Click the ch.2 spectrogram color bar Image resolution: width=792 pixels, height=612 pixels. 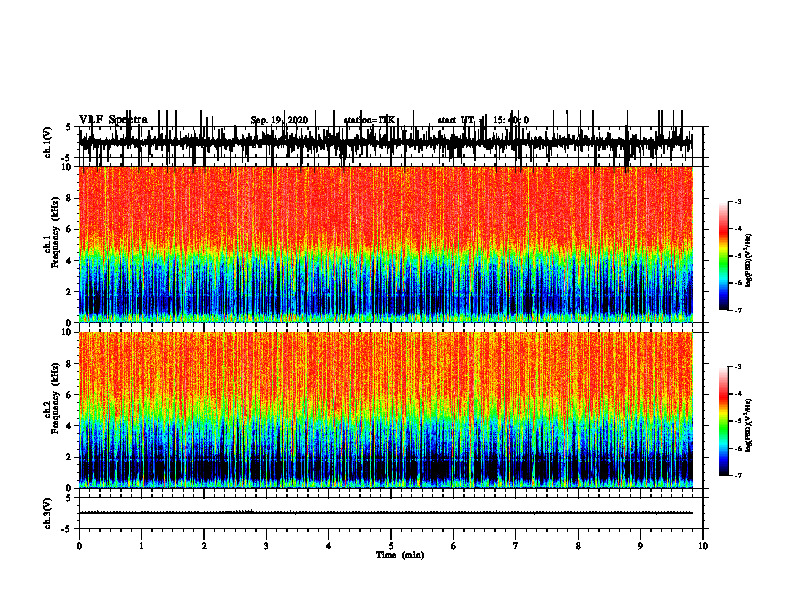[723, 421]
